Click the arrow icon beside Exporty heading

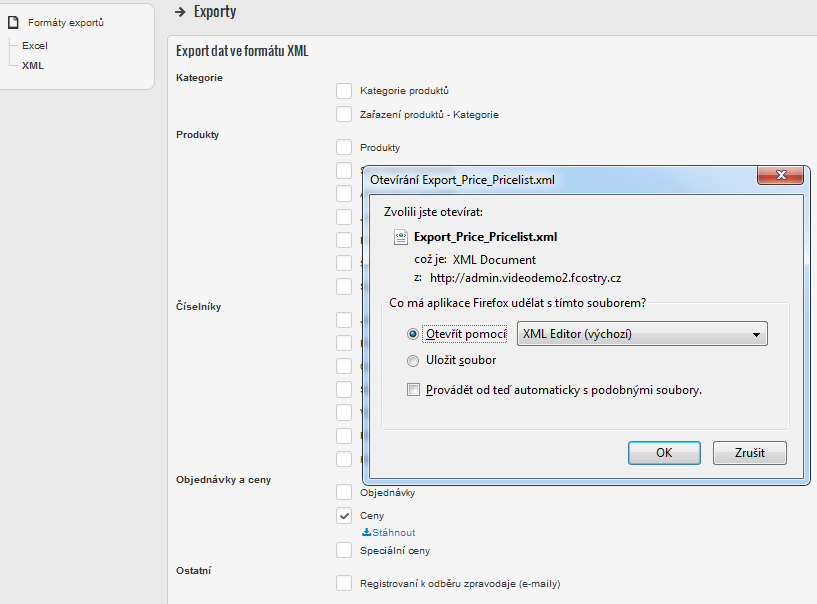click(180, 12)
